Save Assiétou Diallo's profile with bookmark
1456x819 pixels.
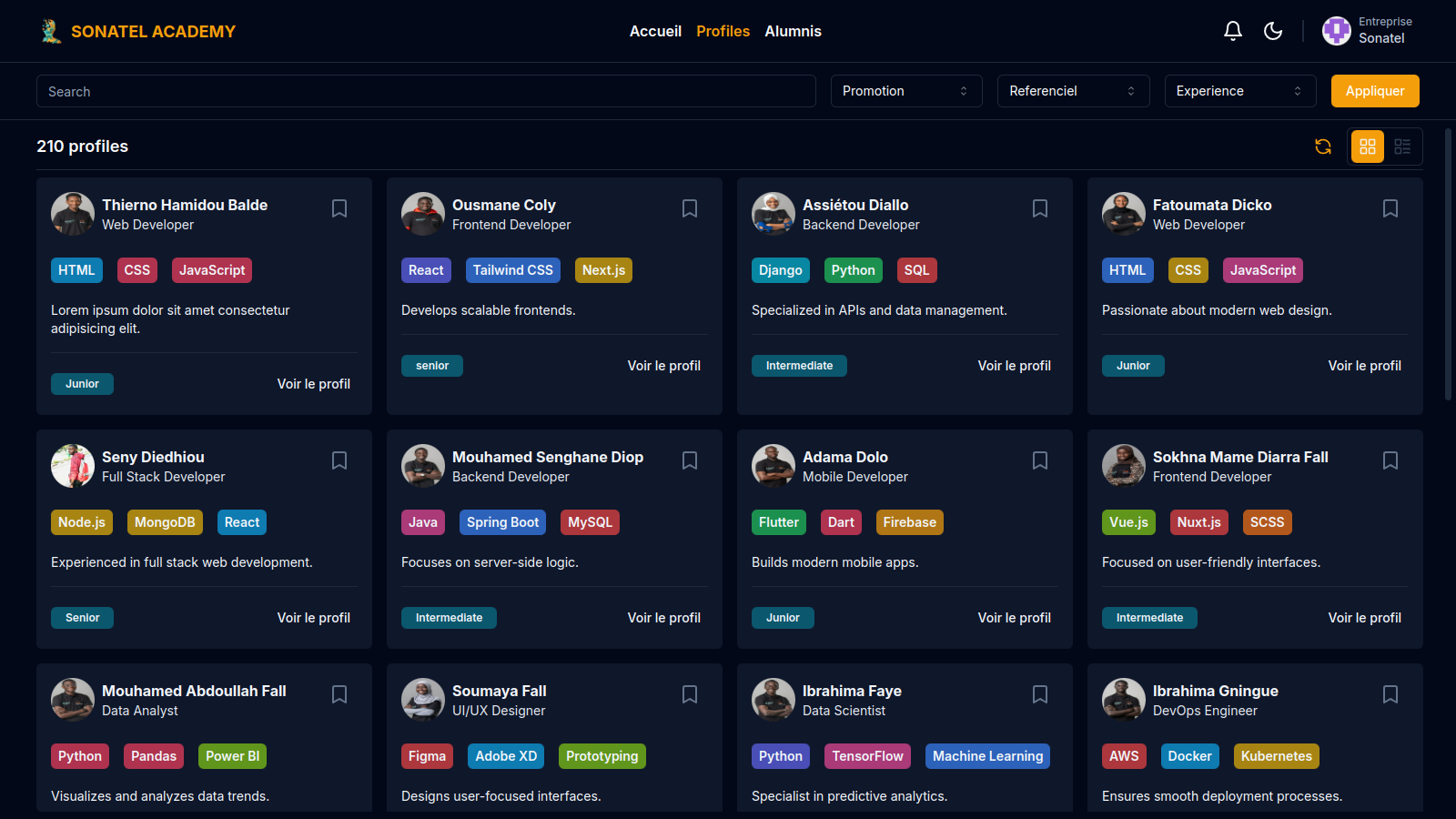point(1040,208)
